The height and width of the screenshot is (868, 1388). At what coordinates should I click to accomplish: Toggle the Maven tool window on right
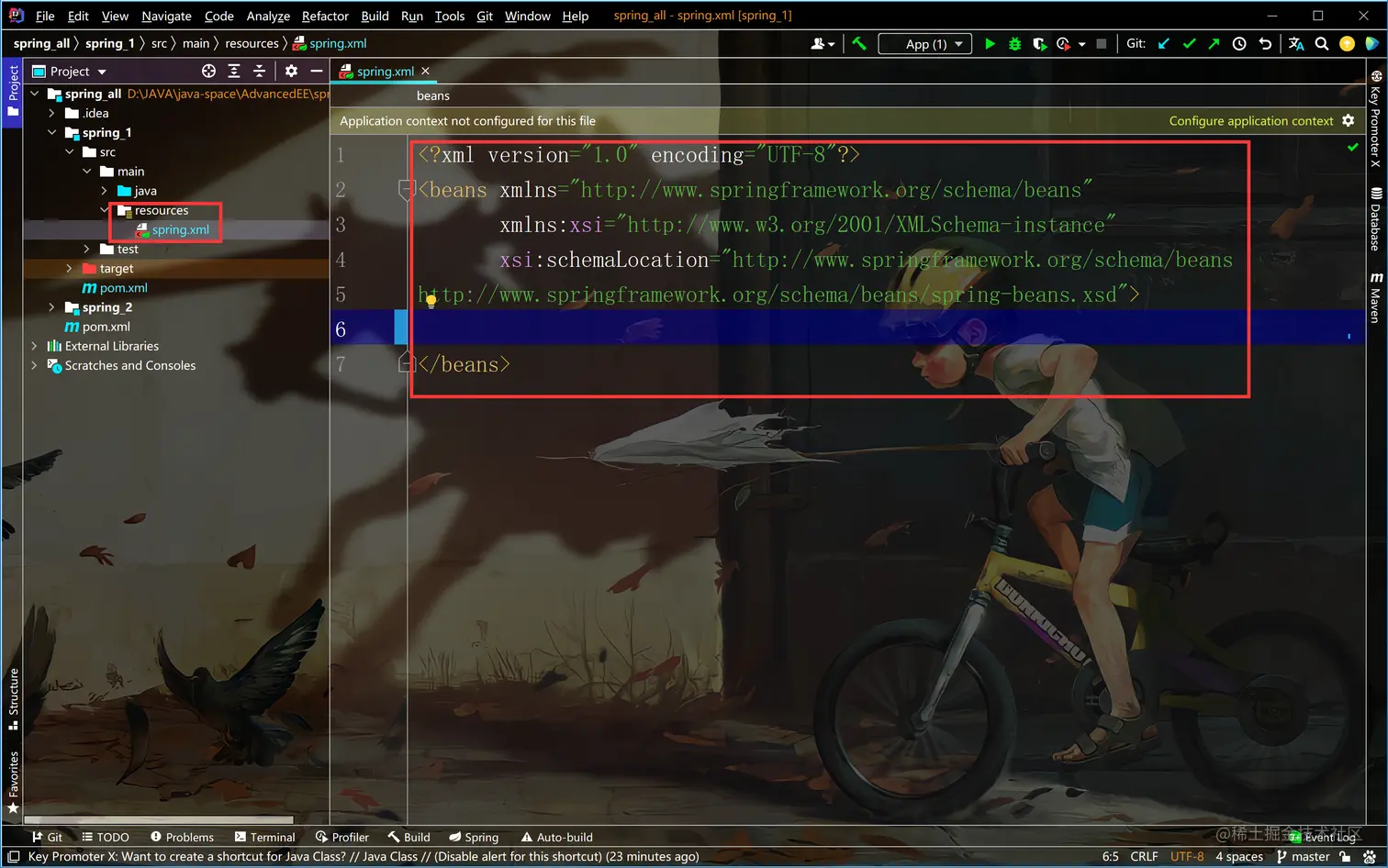(1375, 297)
